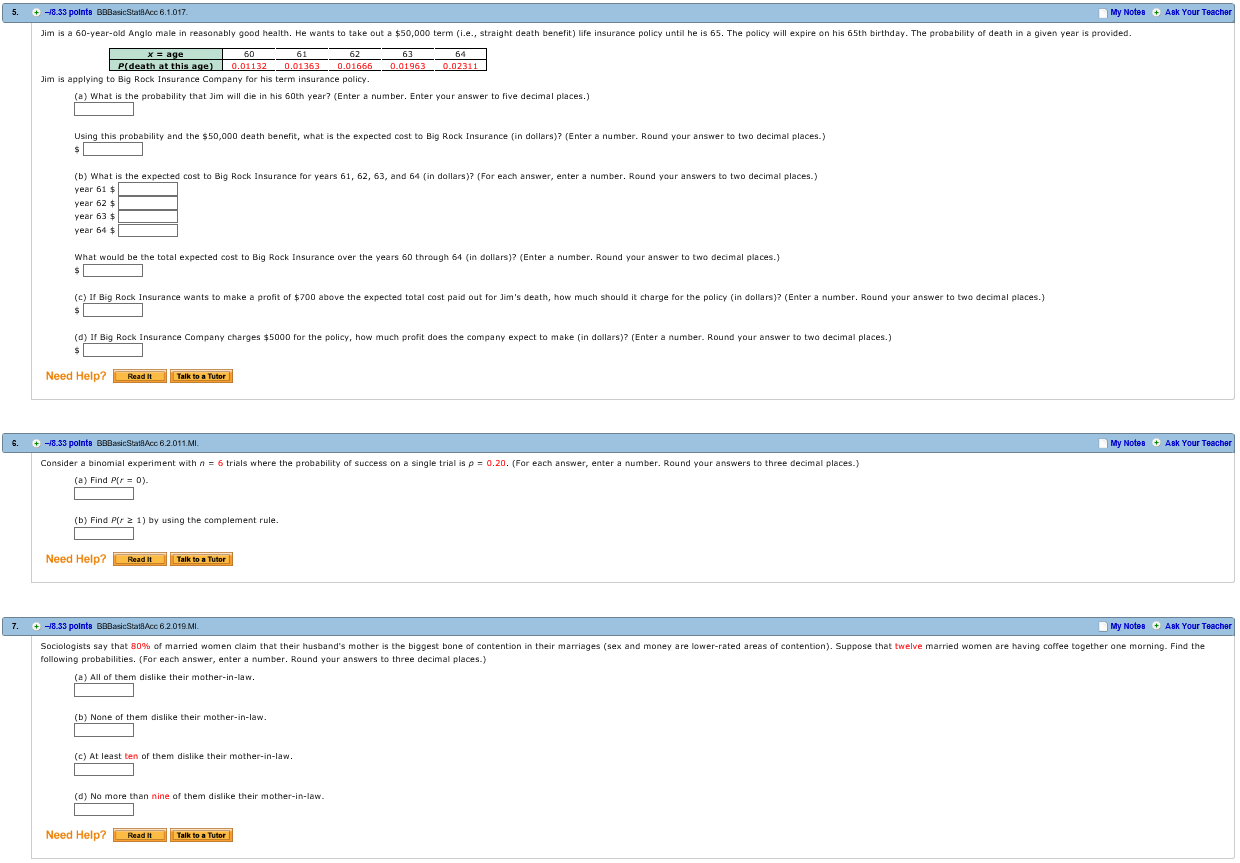Open Ask Your Teacher link in question 5
1240x863 pixels.
pyautogui.click(x=1198, y=12)
